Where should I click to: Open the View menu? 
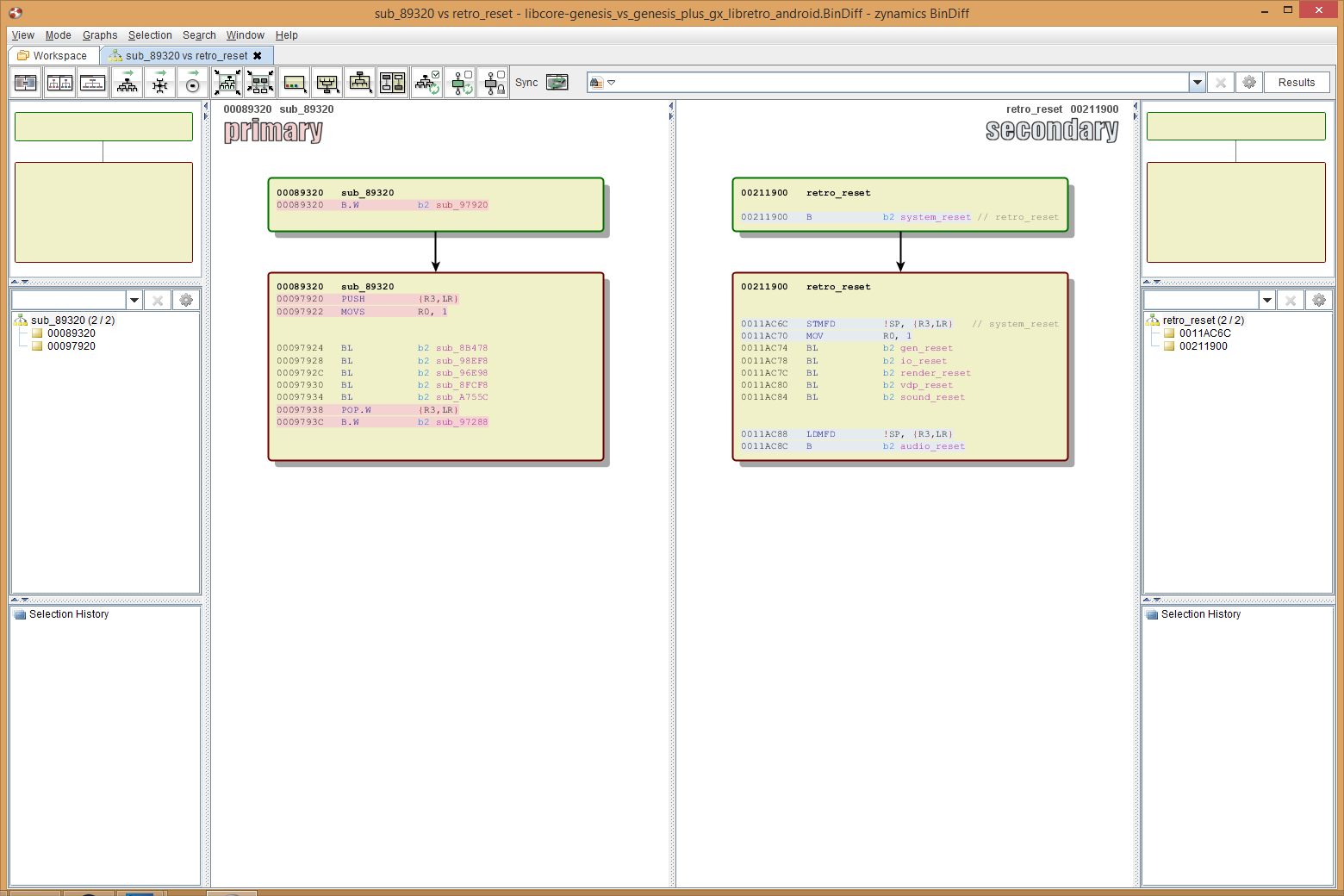23,35
